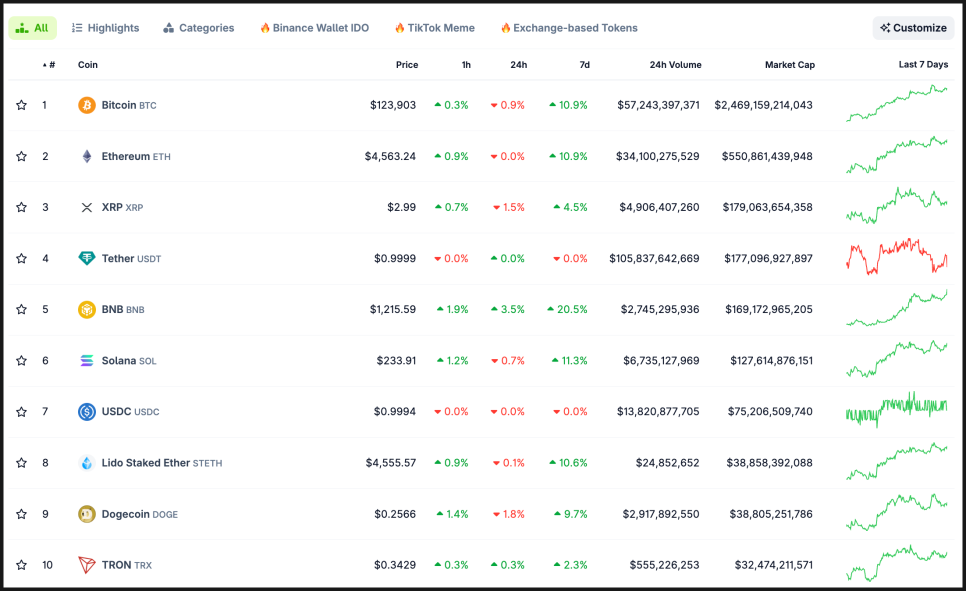Image resolution: width=966 pixels, height=591 pixels.
Task: Click the Ethereum diamond logo icon
Action: pos(87,156)
